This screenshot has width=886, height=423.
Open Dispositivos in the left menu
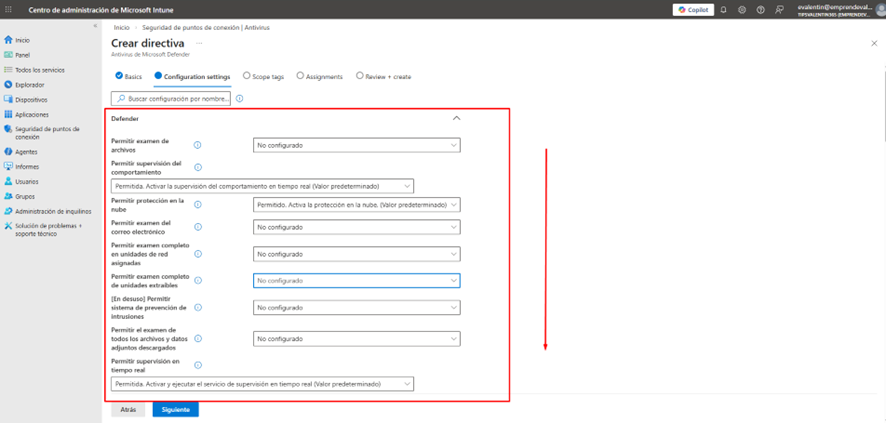[31, 100]
